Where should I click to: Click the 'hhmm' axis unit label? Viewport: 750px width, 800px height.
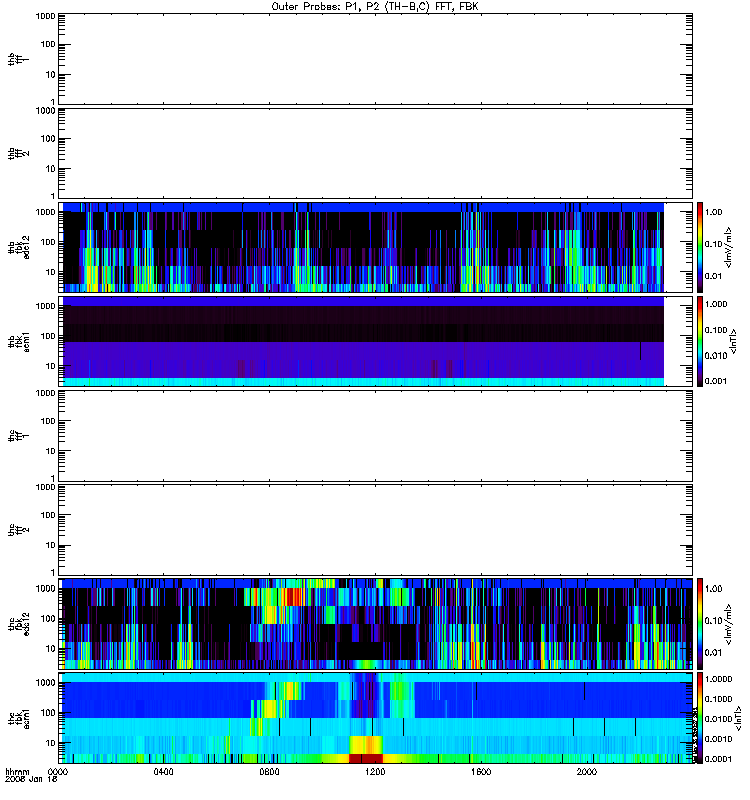pyautogui.click(x=18, y=772)
